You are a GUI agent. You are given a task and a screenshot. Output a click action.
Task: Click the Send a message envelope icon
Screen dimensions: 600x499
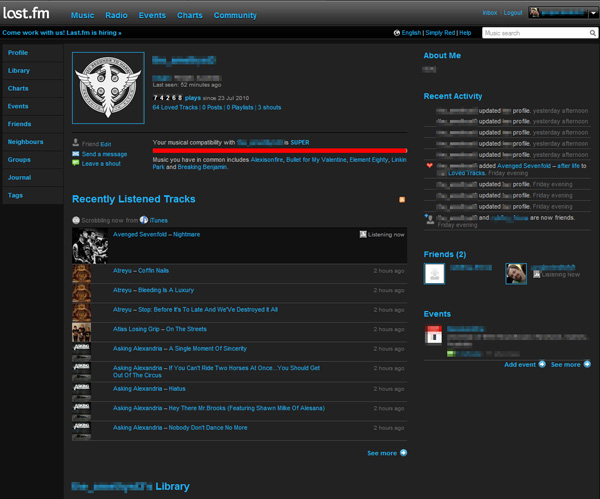[x=76, y=154]
